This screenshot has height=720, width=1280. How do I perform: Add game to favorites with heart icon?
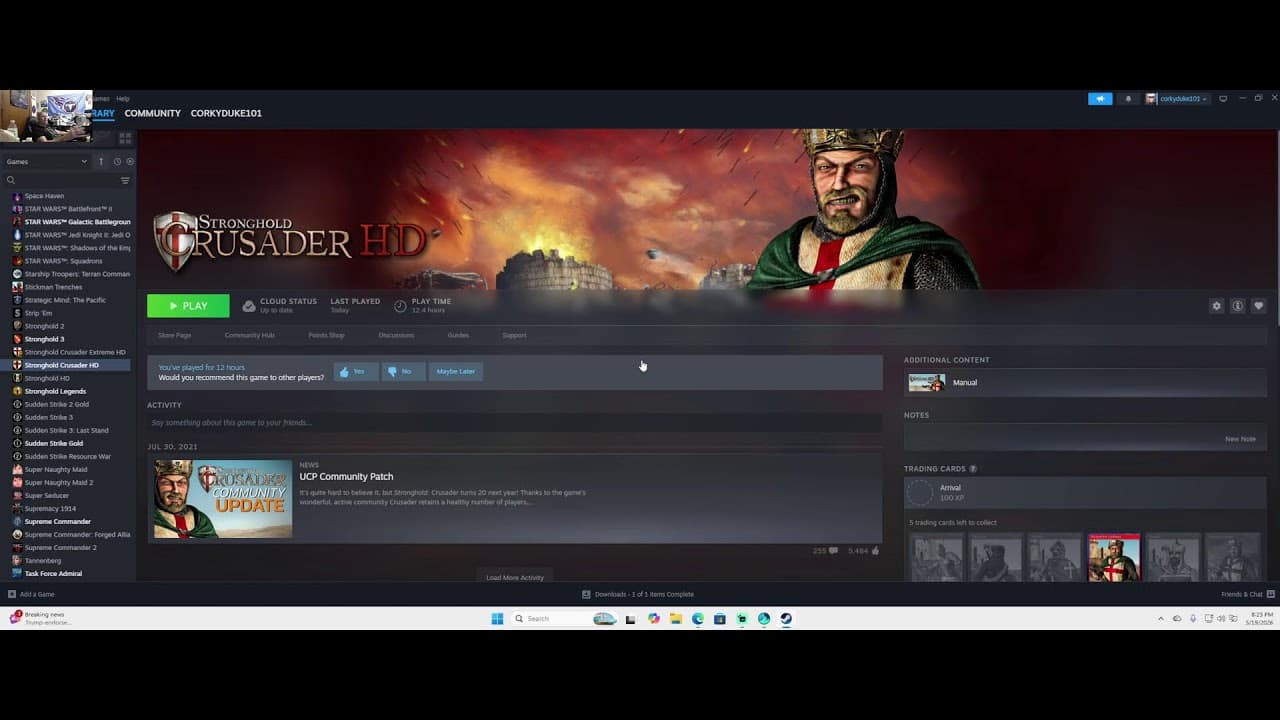click(x=1258, y=306)
